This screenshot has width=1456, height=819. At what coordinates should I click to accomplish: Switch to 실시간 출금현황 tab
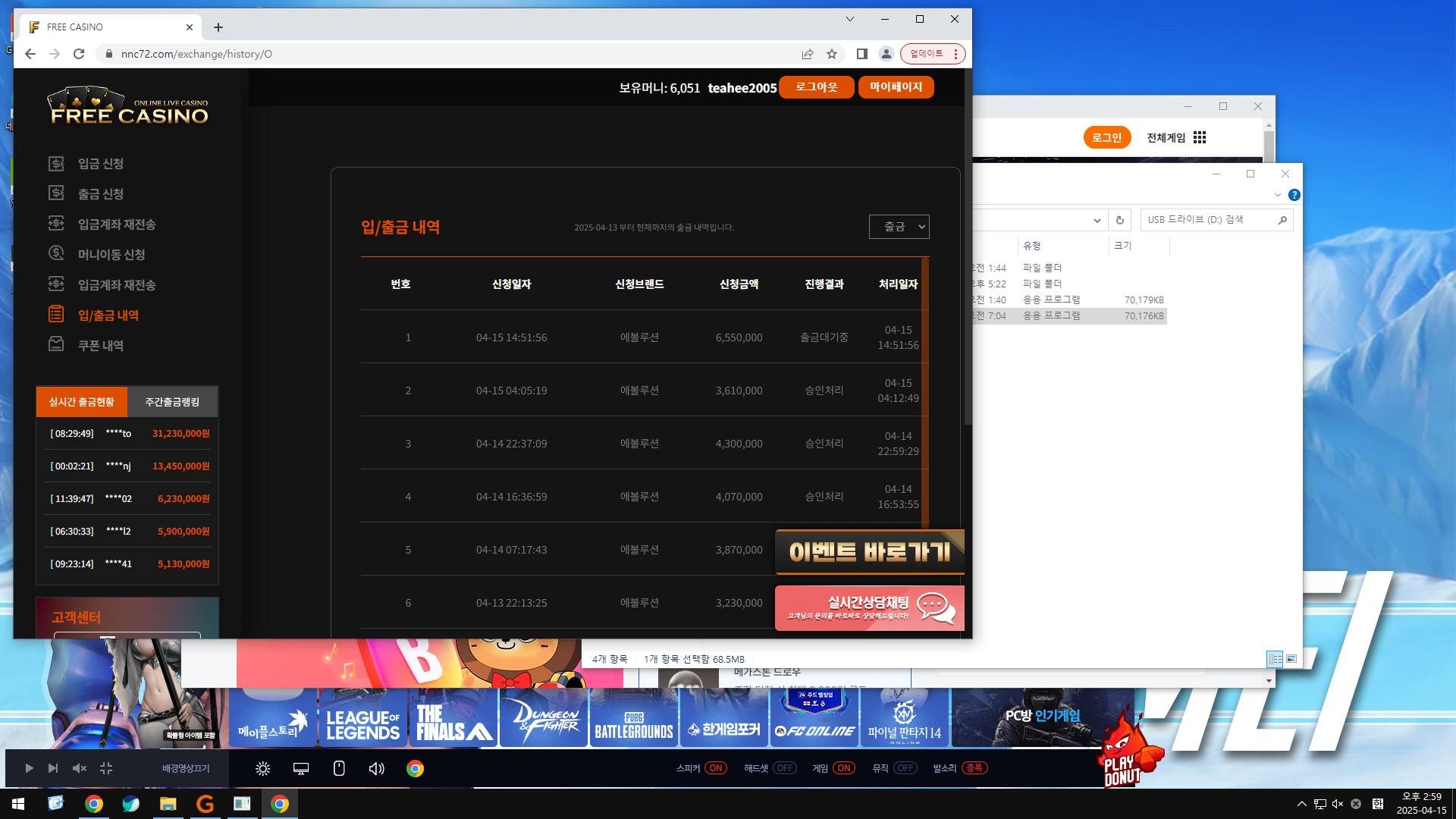click(82, 402)
